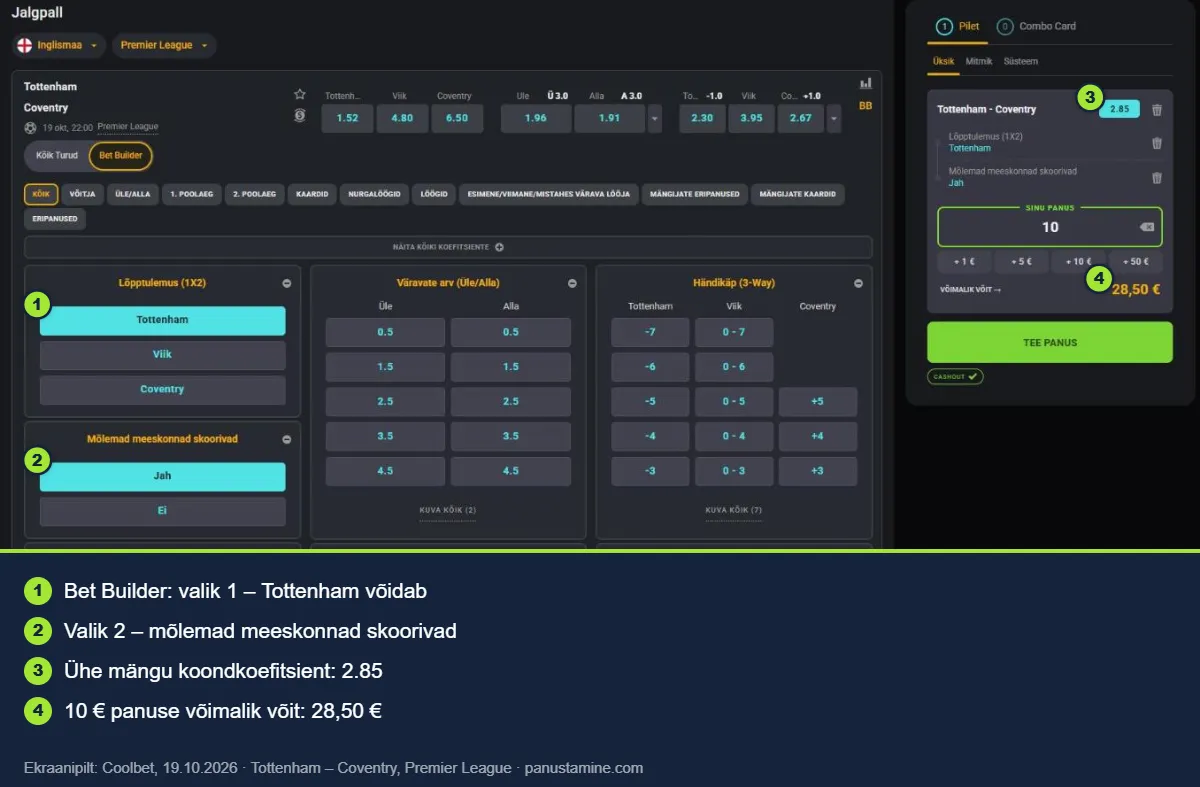Click the plus icon in Näita kõiki koefitsiente
The image size is (1200, 787).
(499, 247)
